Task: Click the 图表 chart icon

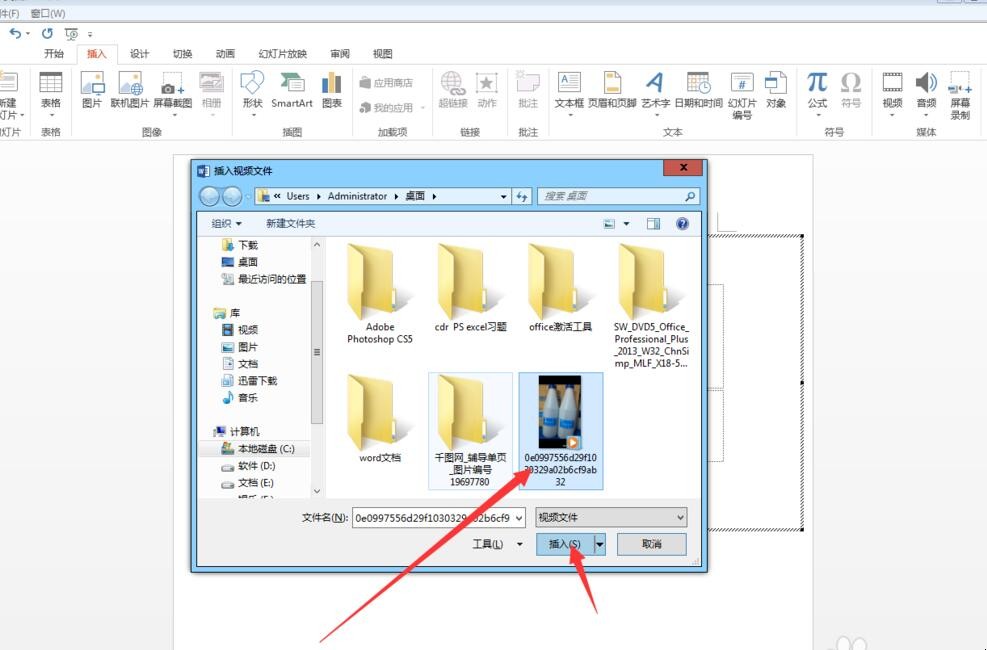Action: (332, 85)
